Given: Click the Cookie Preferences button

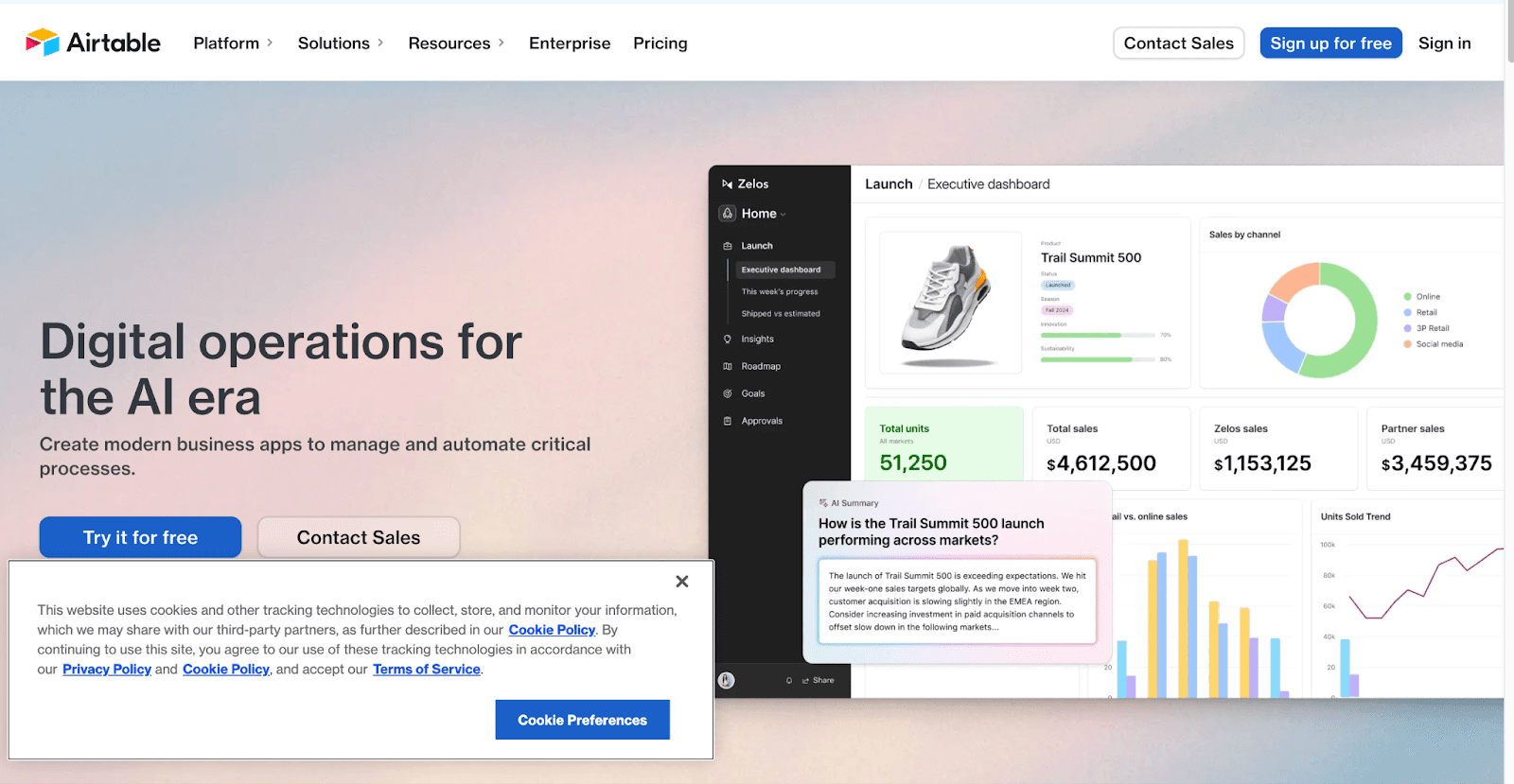Looking at the screenshot, I should (x=583, y=720).
